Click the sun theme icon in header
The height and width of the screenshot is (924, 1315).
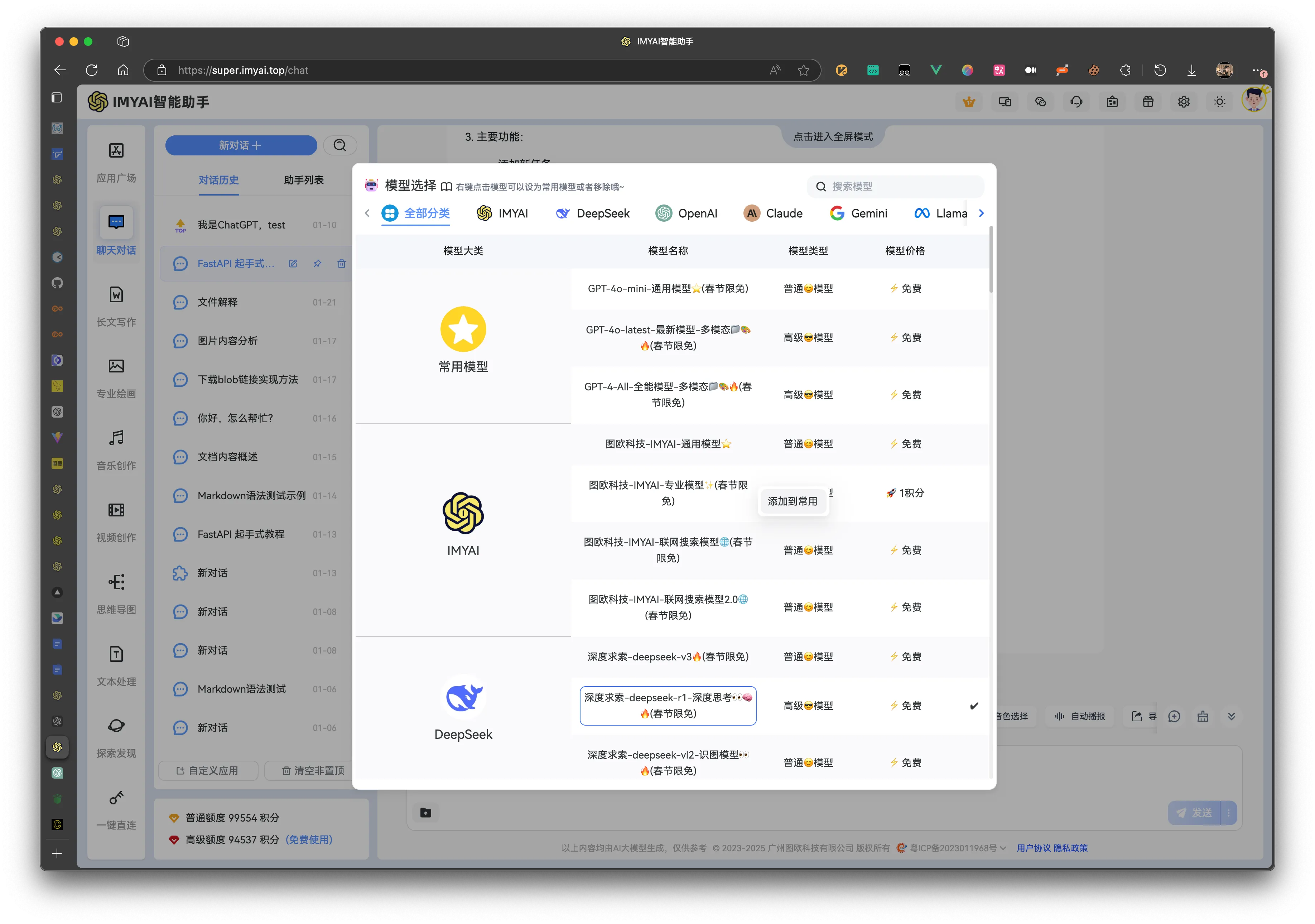coord(1219,102)
